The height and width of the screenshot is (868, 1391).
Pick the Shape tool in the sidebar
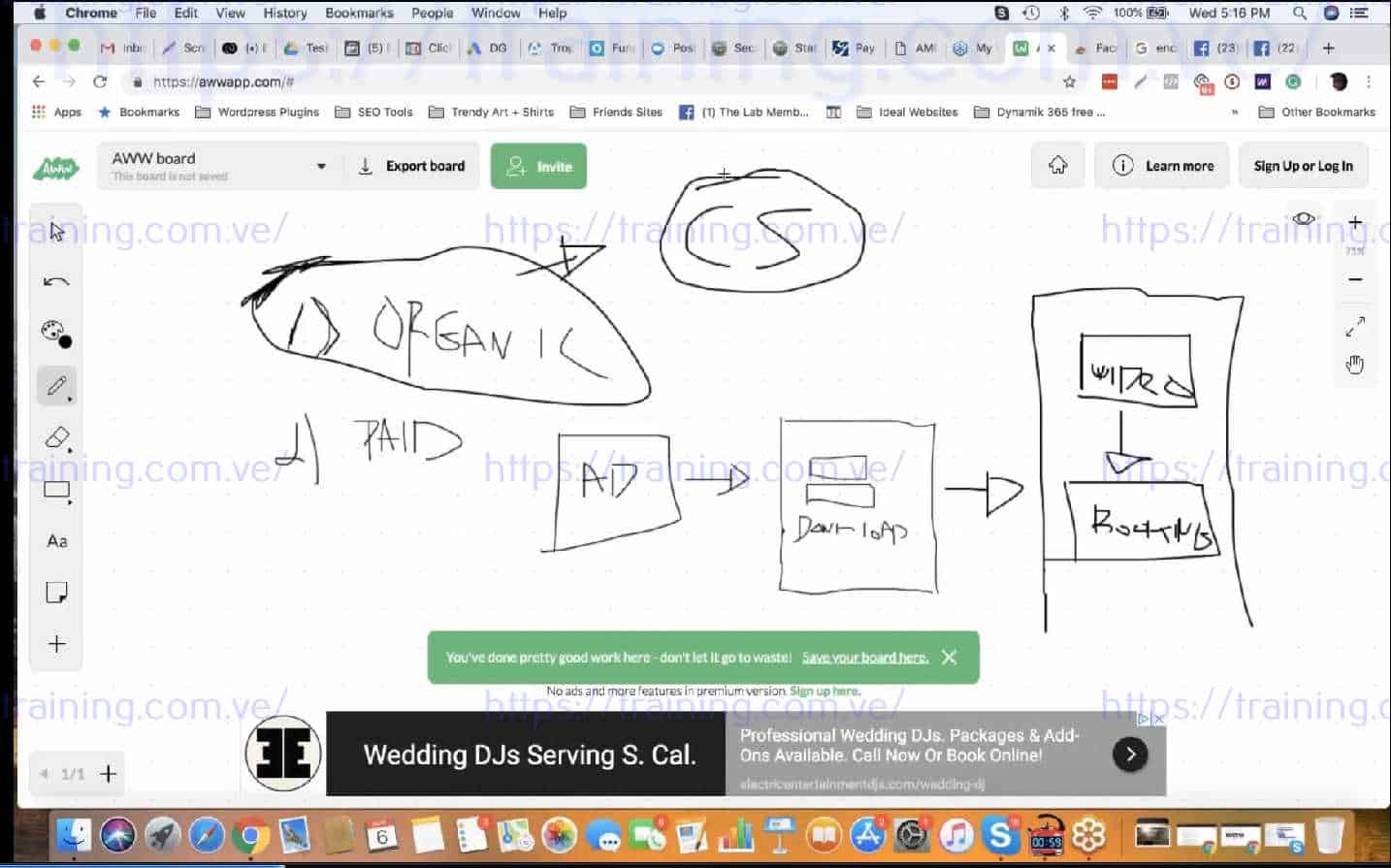click(x=55, y=490)
